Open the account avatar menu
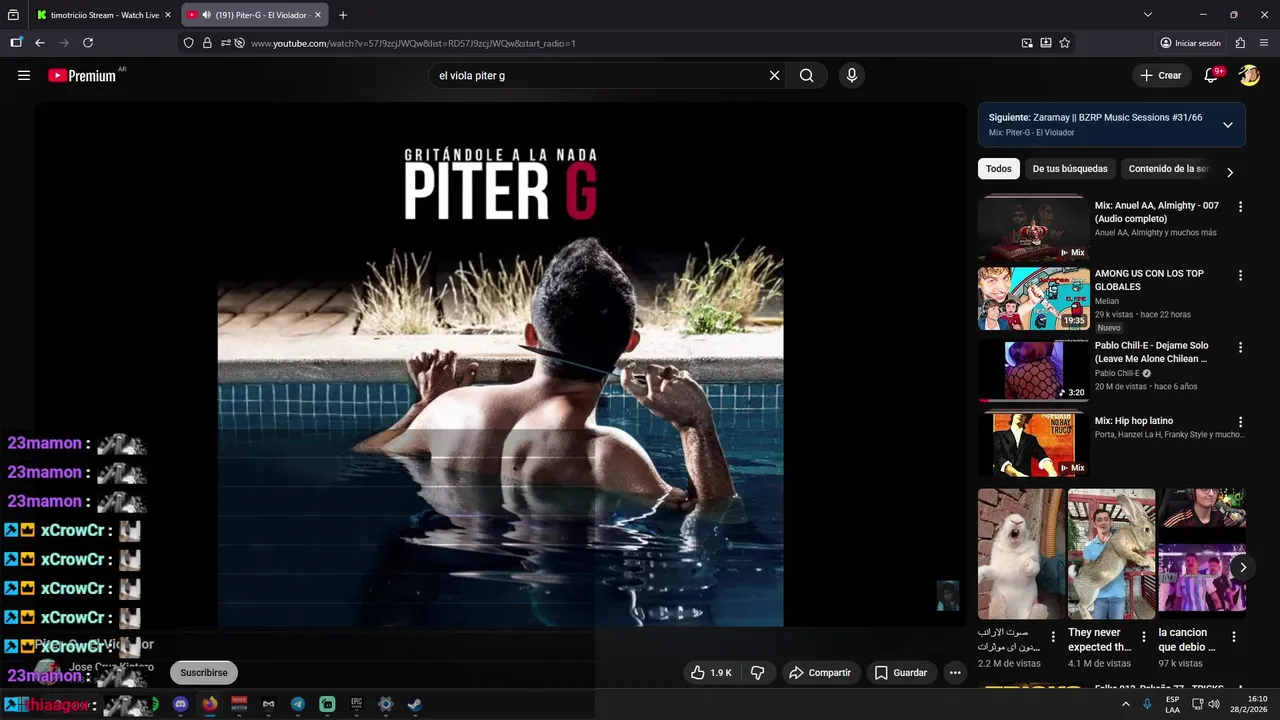1280x720 pixels. pyautogui.click(x=1249, y=75)
